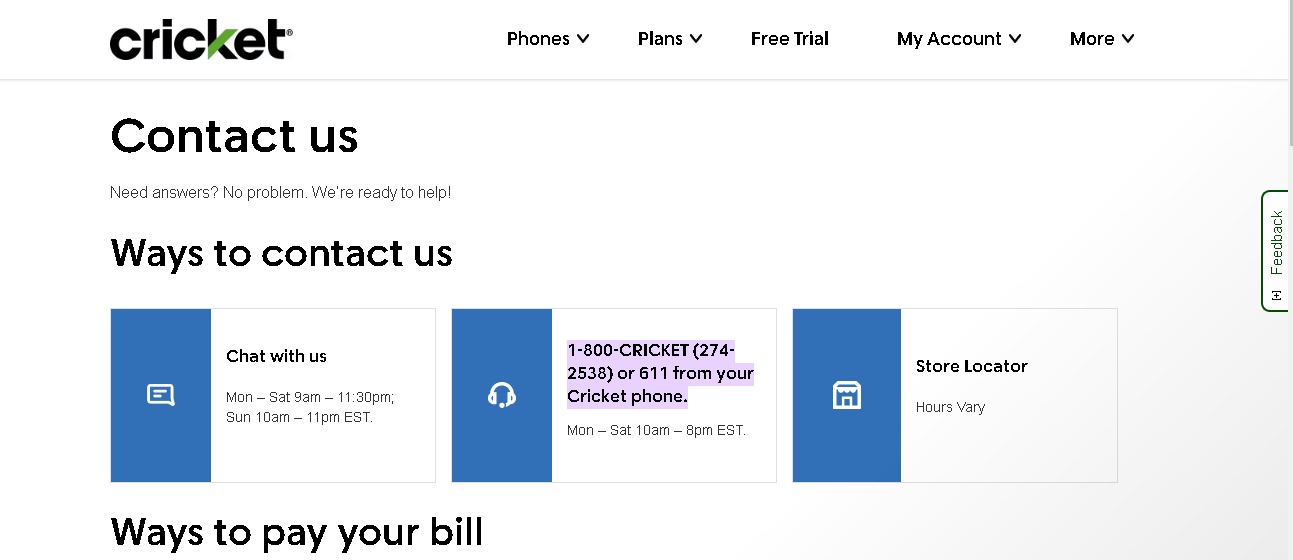1293x560 pixels.
Task: Click the headset phone support icon
Action: tap(502, 395)
